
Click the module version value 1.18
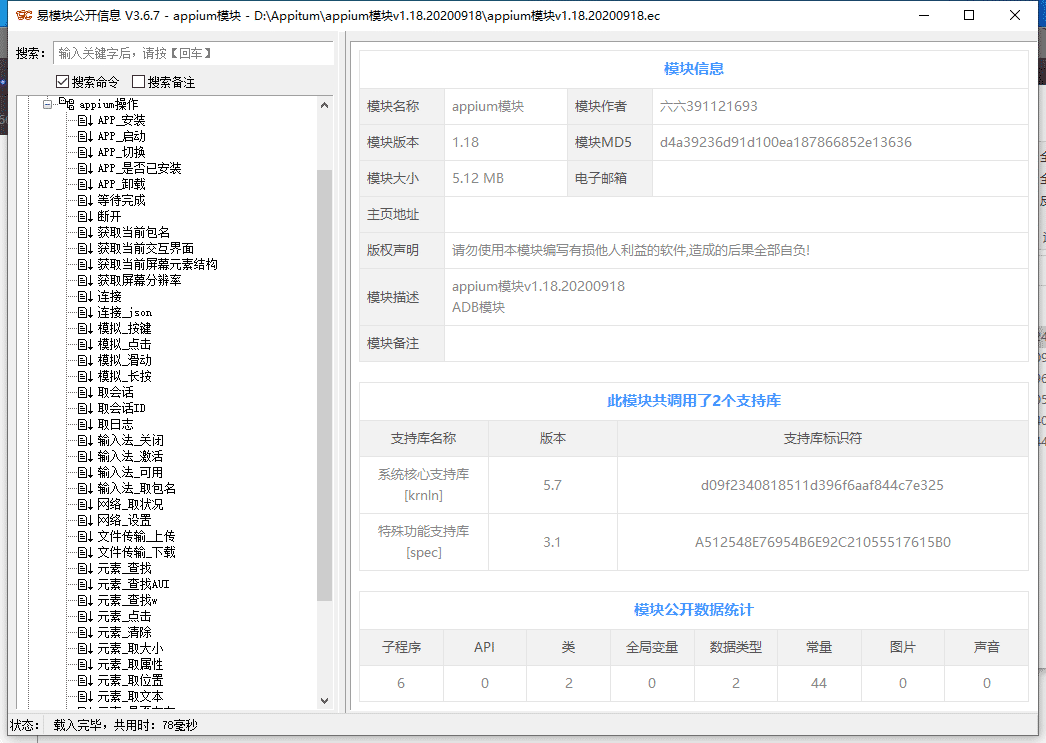pos(465,142)
